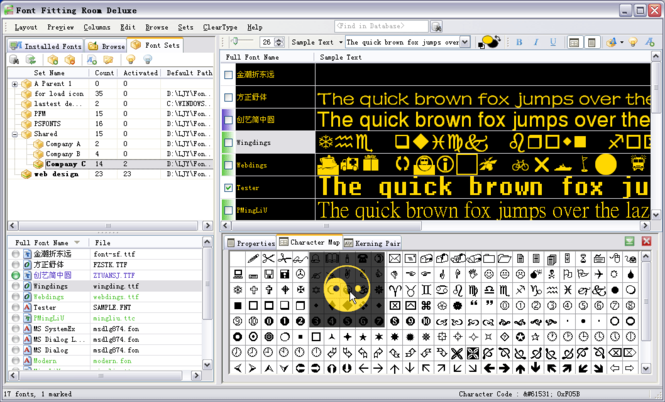Open the sample text string dropdown

pos(465,43)
